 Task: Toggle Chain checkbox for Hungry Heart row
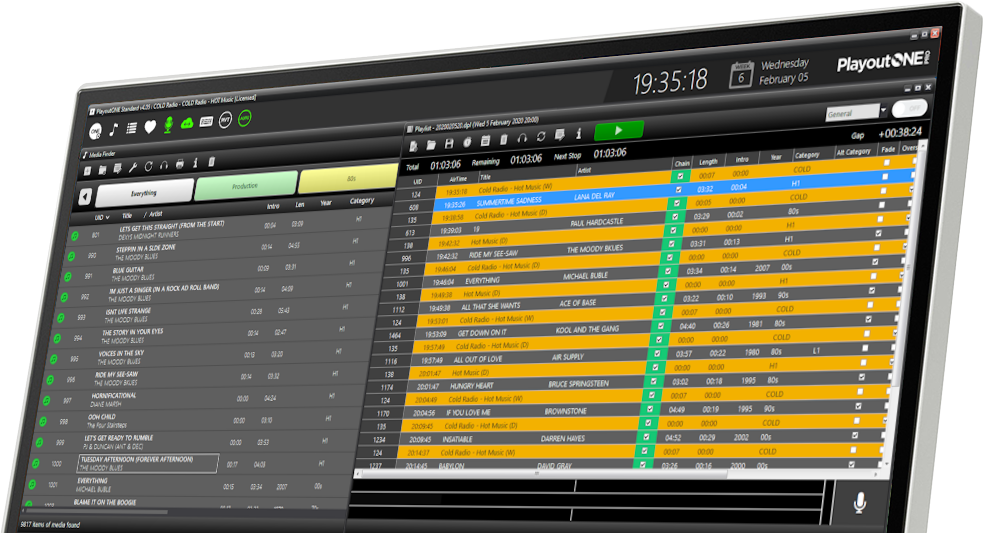click(653, 381)
